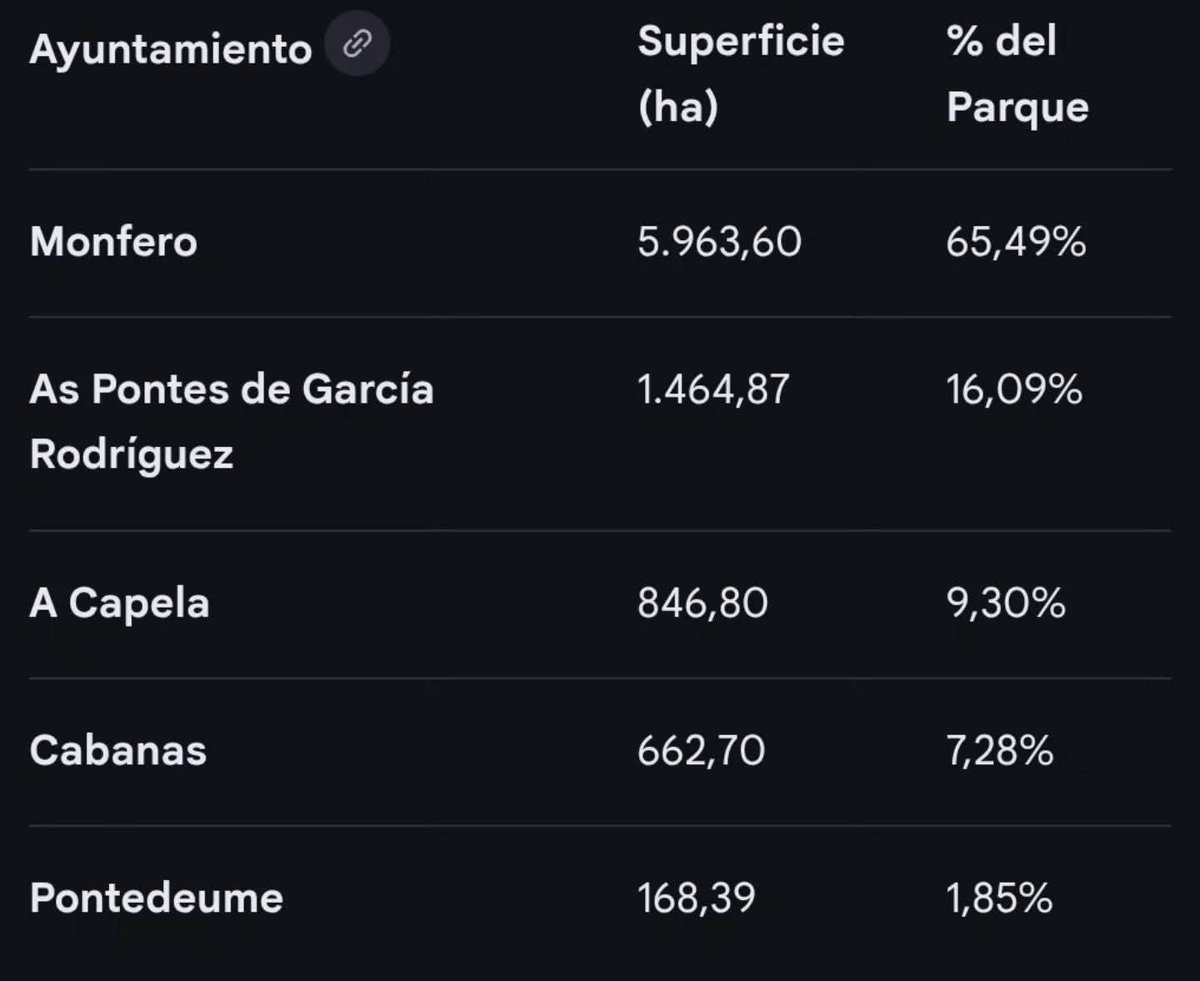Image resolution: width=1200 pixels, height=981 pixels.
Task: Select the Monfero row name
Action: (x=114, y=241)
